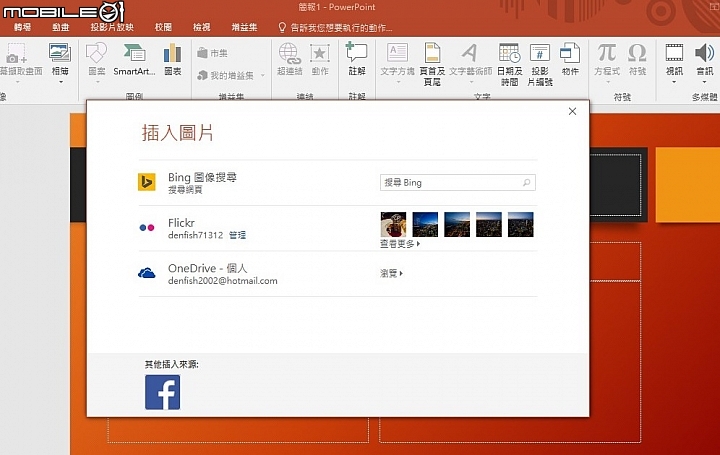720x455 pixels.
Task: Click the Chart (圖表) icon
Action: [173, 53]
